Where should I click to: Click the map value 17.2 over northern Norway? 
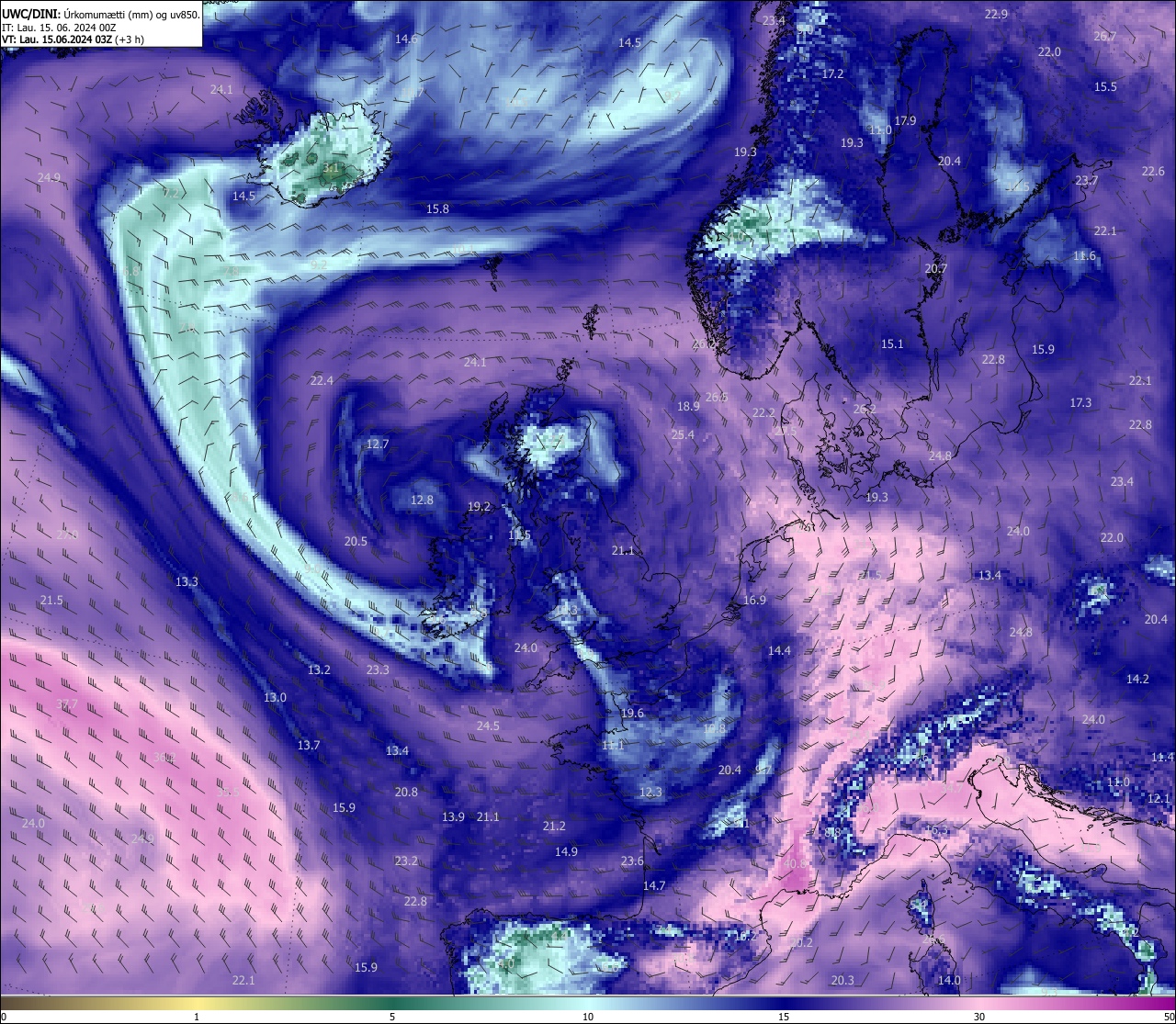point(832,73)
